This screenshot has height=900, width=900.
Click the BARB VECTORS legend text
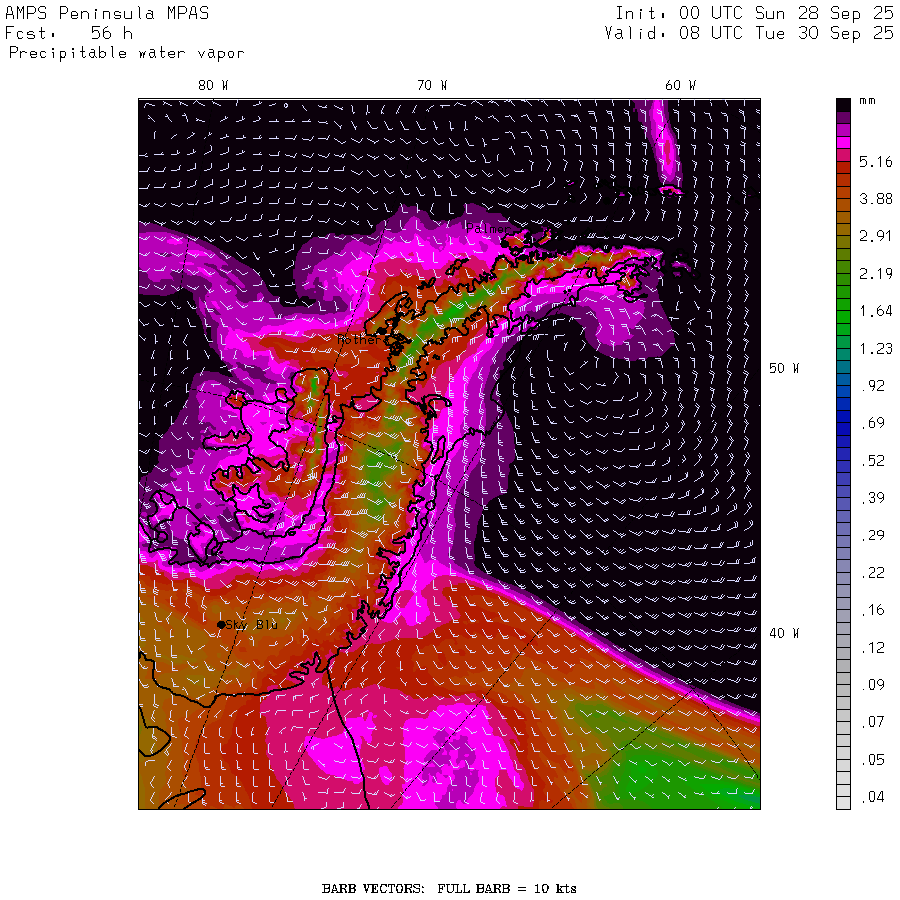click(x=449, y=888)
